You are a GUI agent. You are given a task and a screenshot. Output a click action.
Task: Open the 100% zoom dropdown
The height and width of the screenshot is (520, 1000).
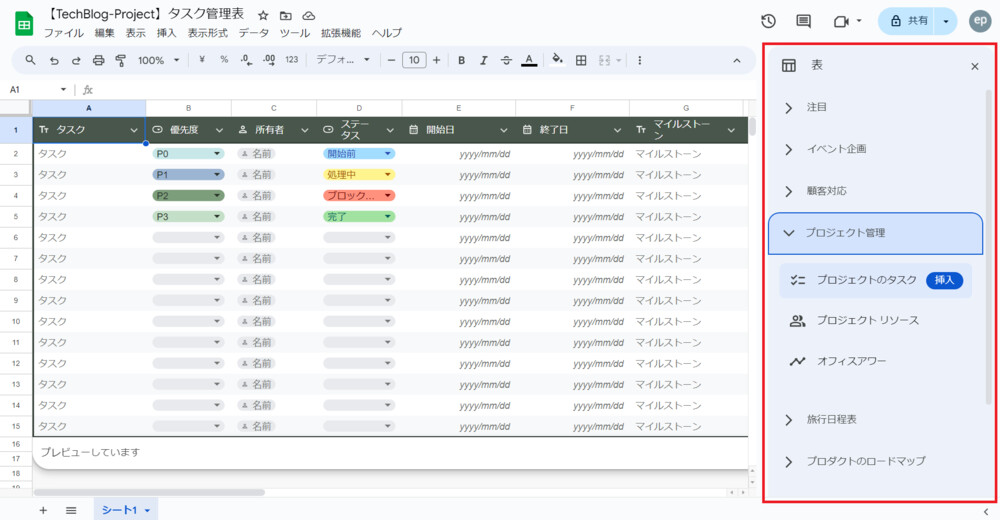point(159,60)
